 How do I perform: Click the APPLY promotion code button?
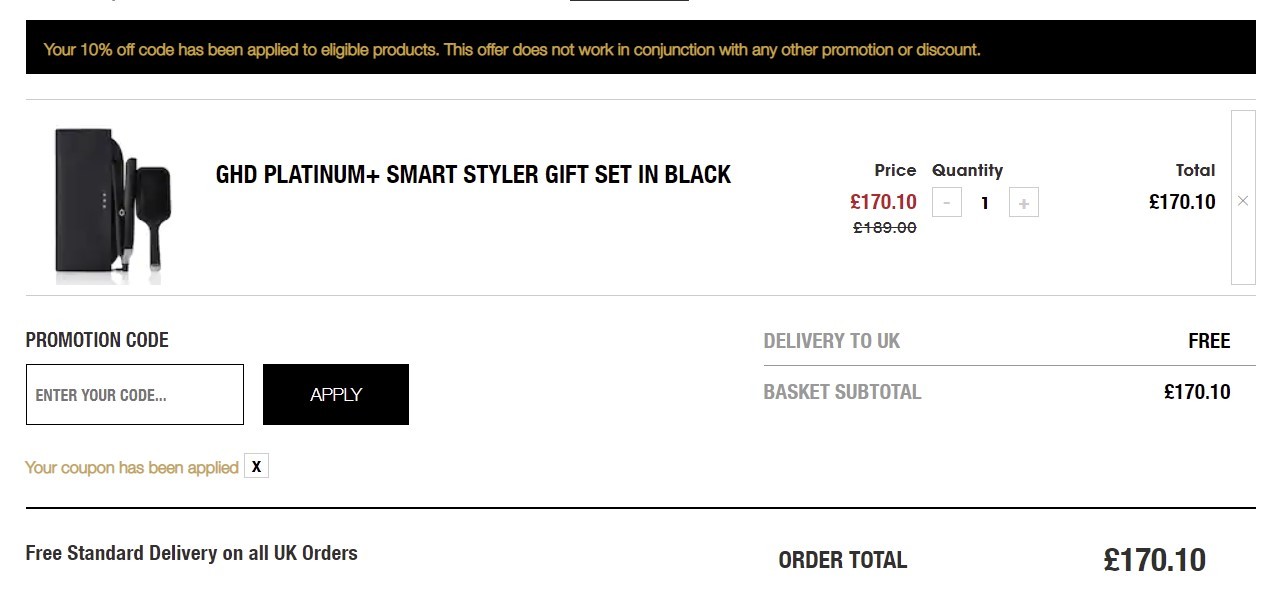336,394
